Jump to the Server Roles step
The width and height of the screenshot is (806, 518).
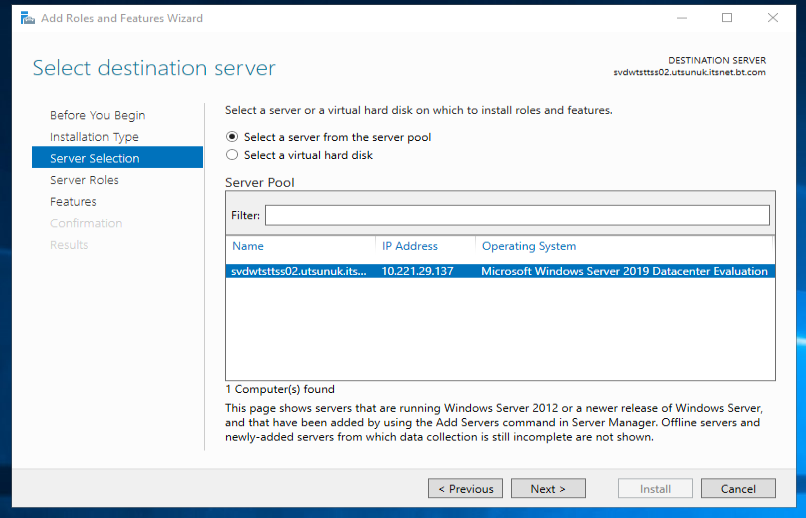[x=84, y=180]
